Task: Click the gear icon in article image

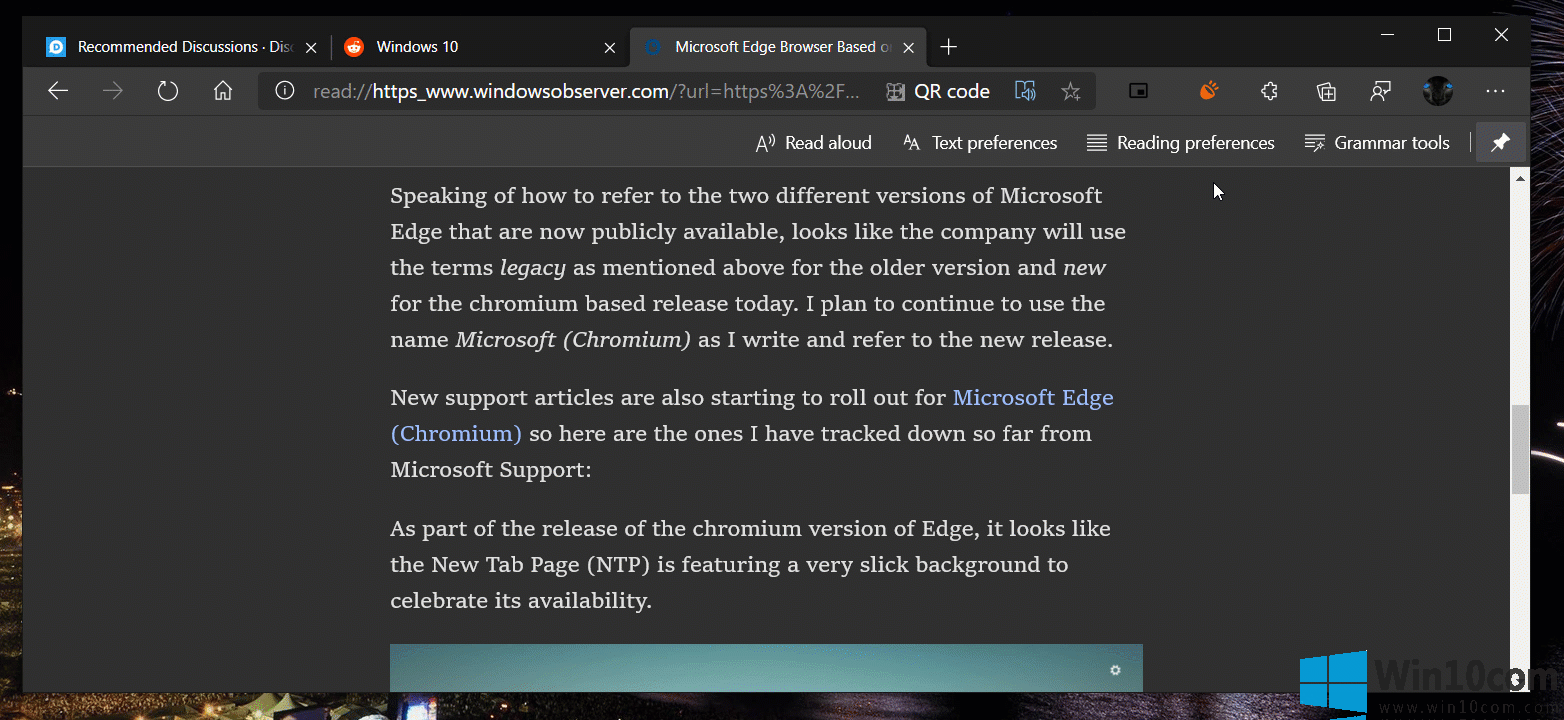Action: tap(1115, 670)
